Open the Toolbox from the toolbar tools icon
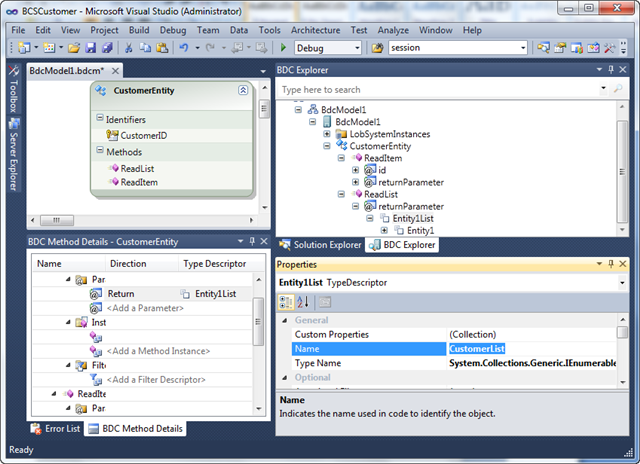 point(609,48)
